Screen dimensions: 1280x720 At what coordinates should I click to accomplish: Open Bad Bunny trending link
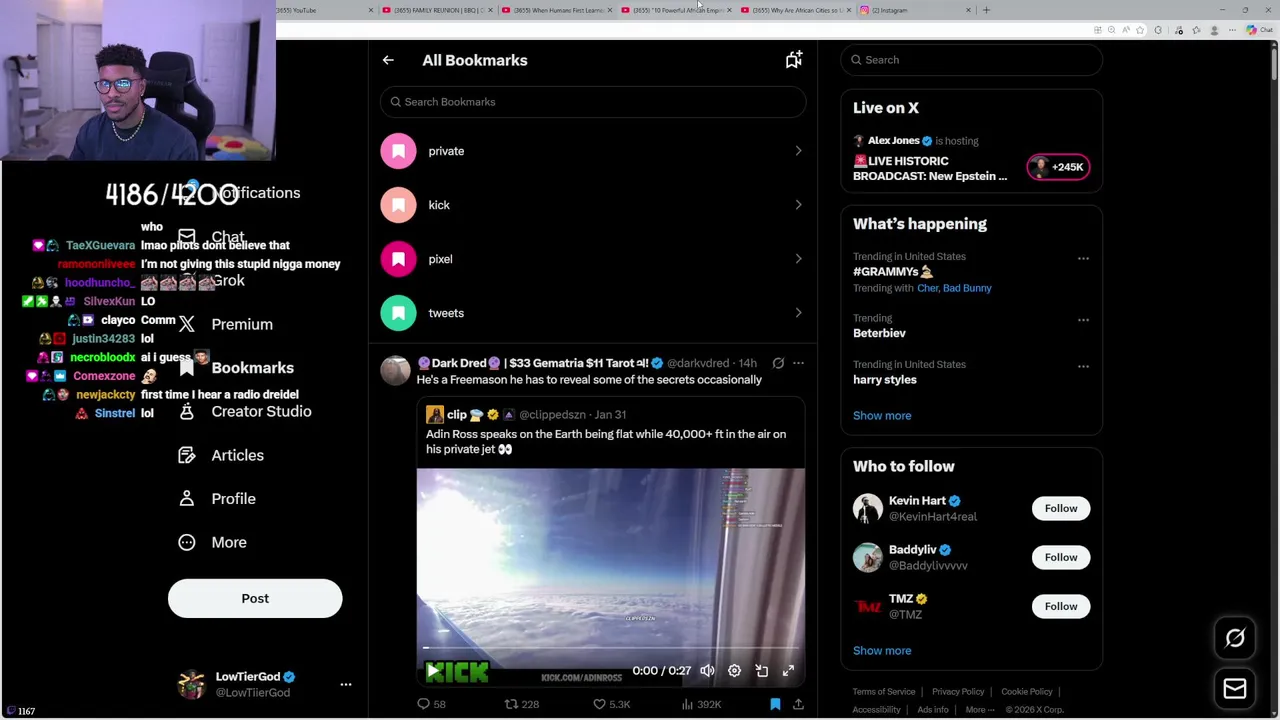(967, 288)
